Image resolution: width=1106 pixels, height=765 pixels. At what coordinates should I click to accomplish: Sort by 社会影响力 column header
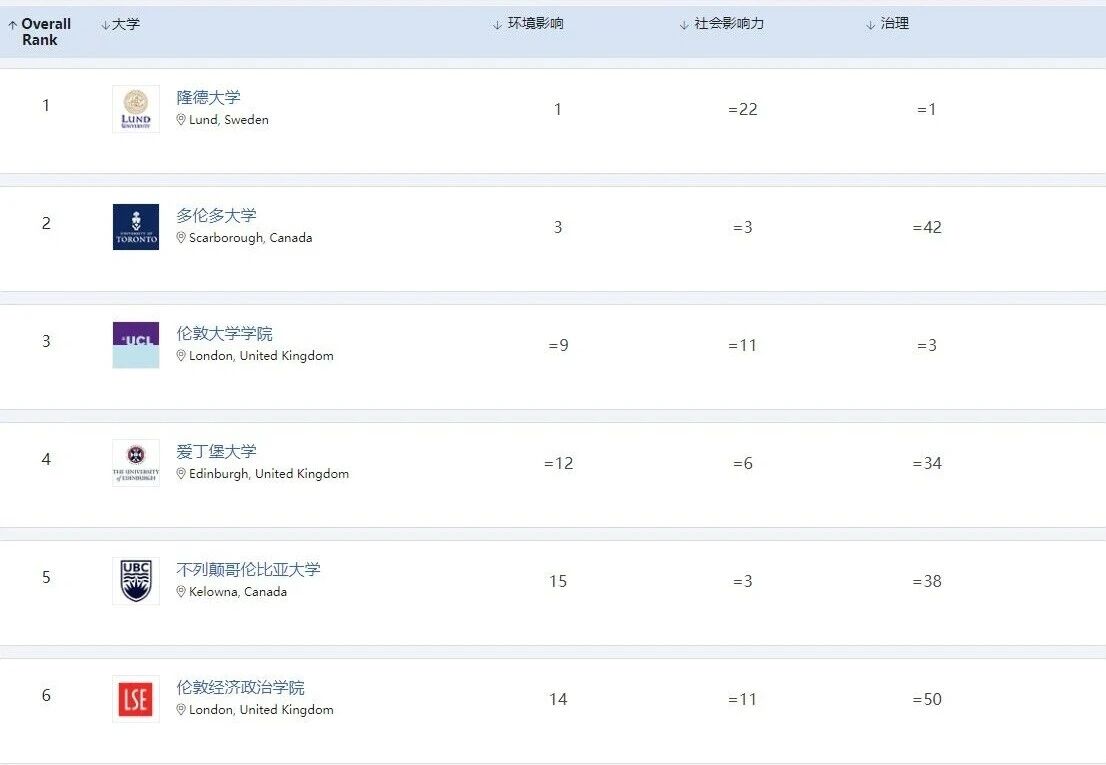pos(728,24)
